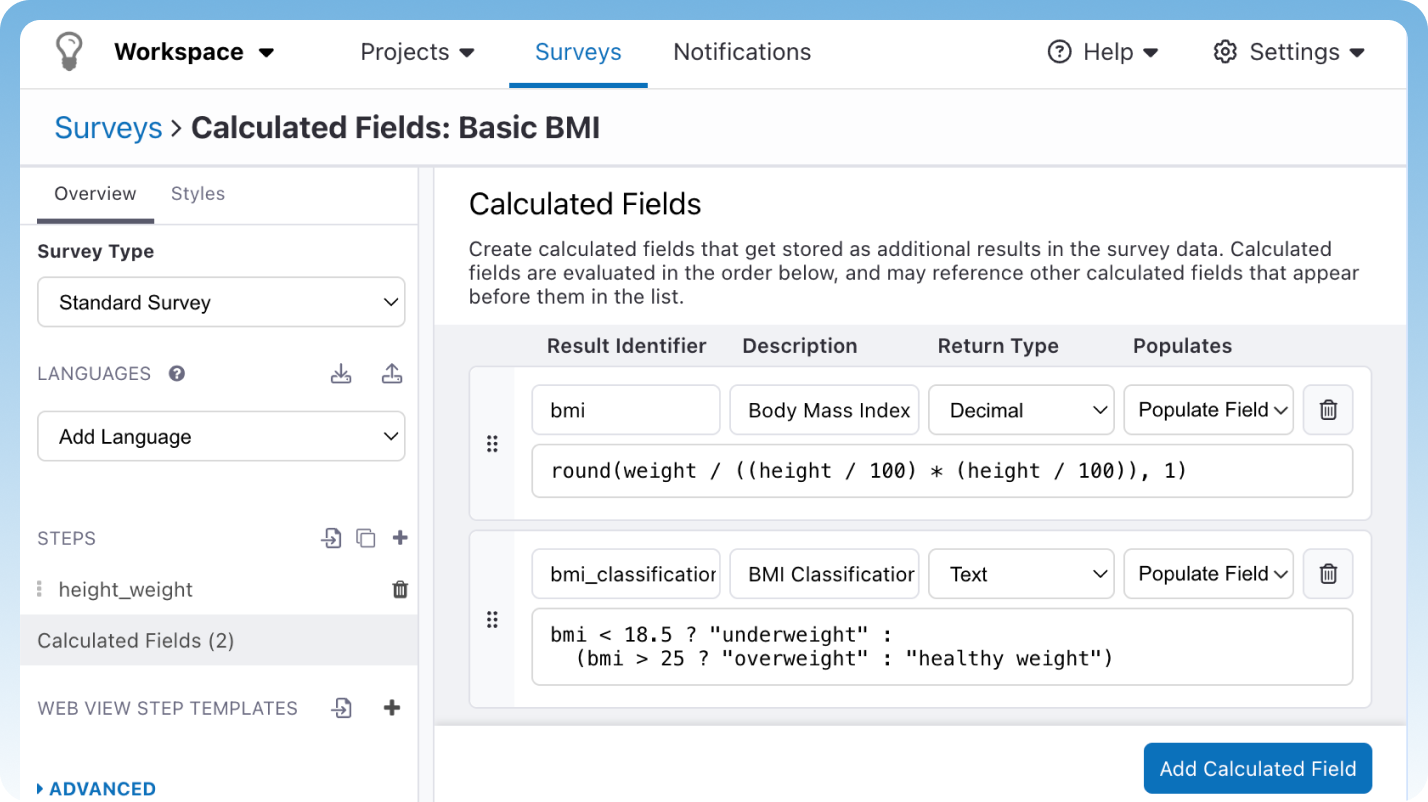Click the Add Calculated Field button
This screenshot has width=1428, height=802.
[x=1257, y=768]
